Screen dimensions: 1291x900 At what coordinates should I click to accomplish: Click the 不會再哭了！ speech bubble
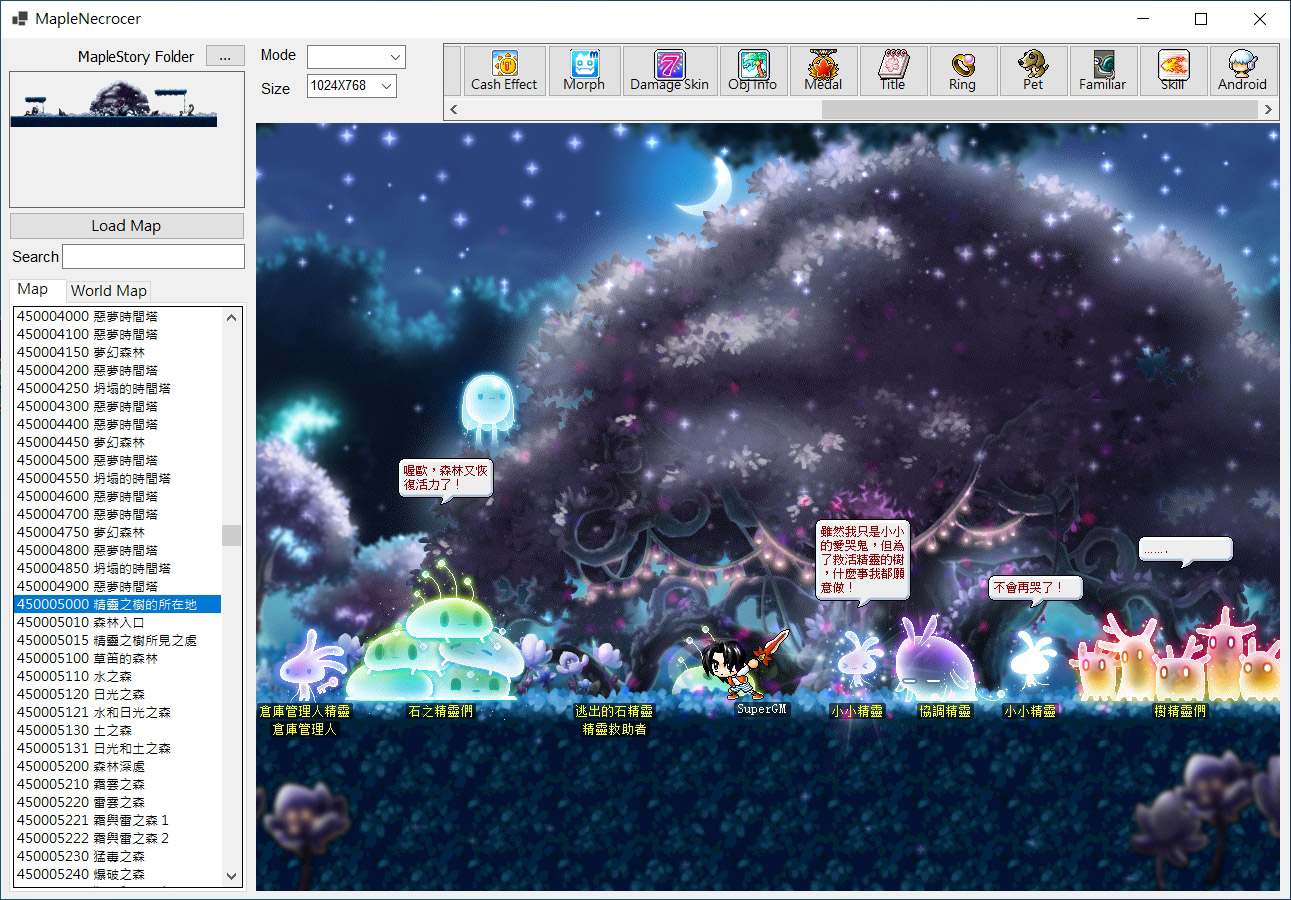(1036, 588)
